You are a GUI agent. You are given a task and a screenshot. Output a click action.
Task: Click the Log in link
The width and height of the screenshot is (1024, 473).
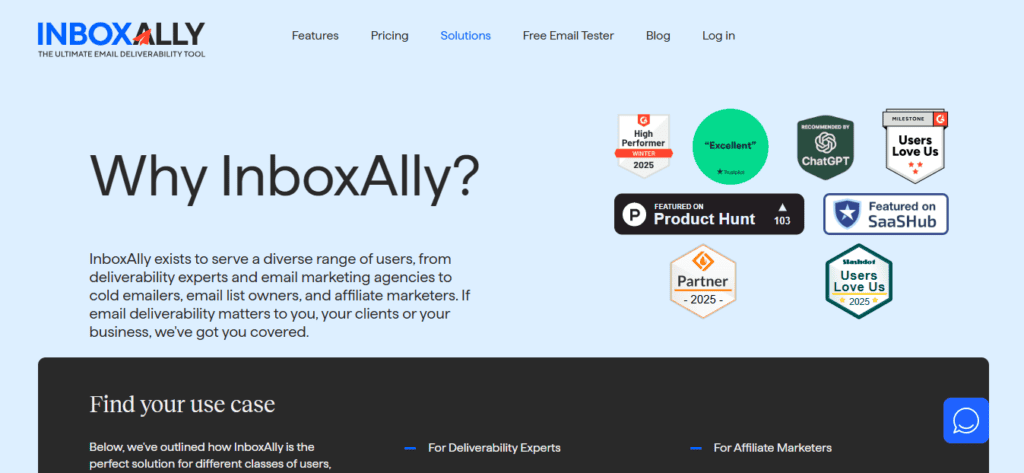pos(718,36)
